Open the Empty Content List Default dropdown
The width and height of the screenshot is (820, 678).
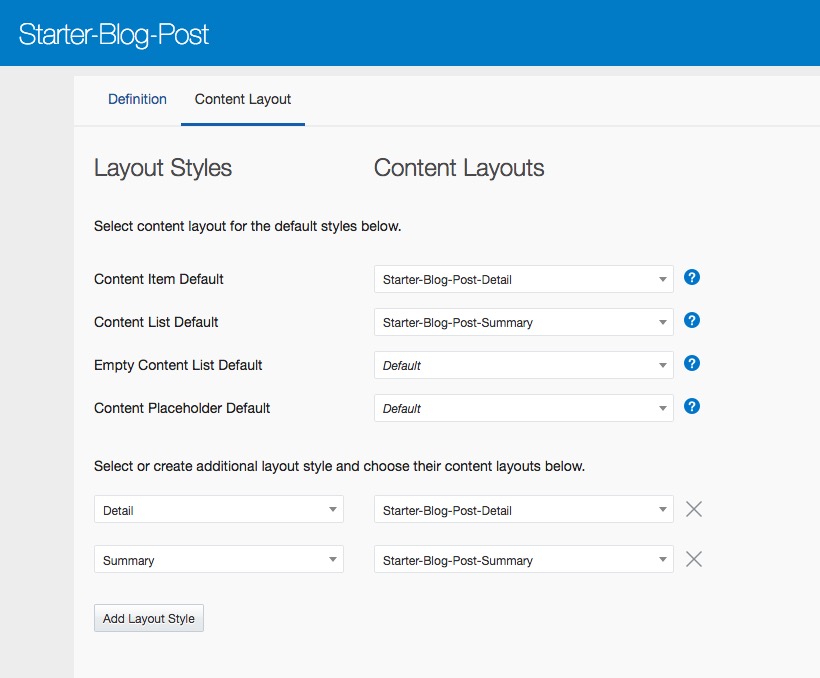pos(523,366)
